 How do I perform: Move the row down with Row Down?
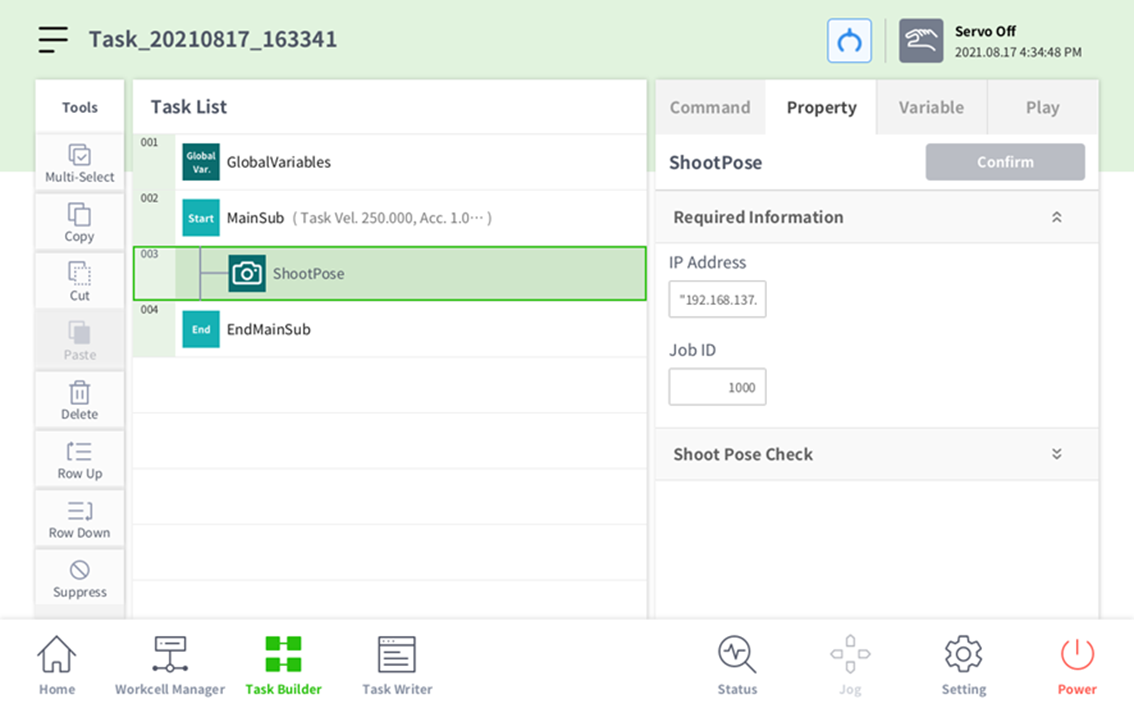pyautogui.click(x=80, y=519)
